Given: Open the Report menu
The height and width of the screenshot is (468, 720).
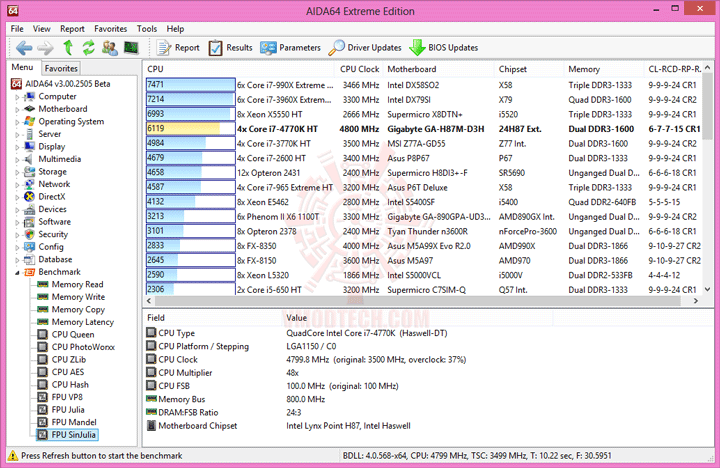Looking at the screenshot, I should [x=72, y=28].
